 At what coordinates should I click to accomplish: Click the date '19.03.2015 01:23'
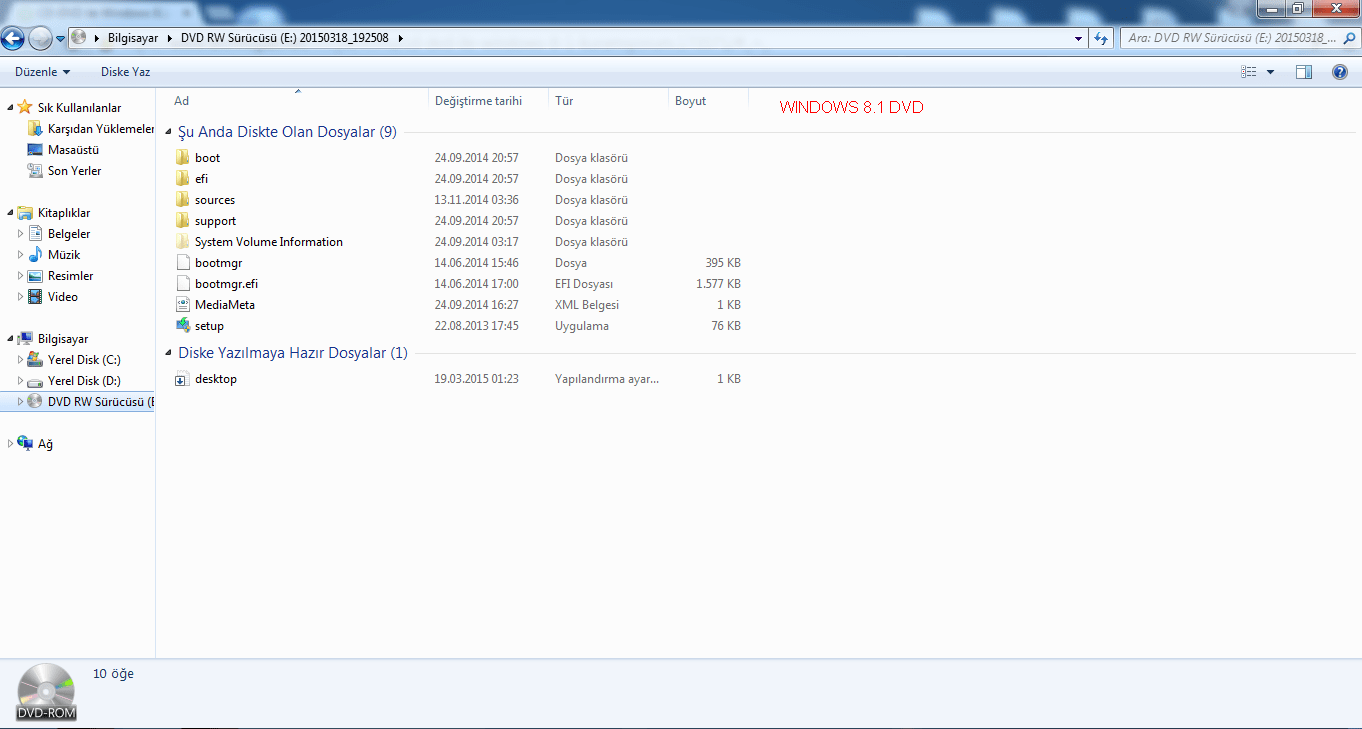pos(476,379)
